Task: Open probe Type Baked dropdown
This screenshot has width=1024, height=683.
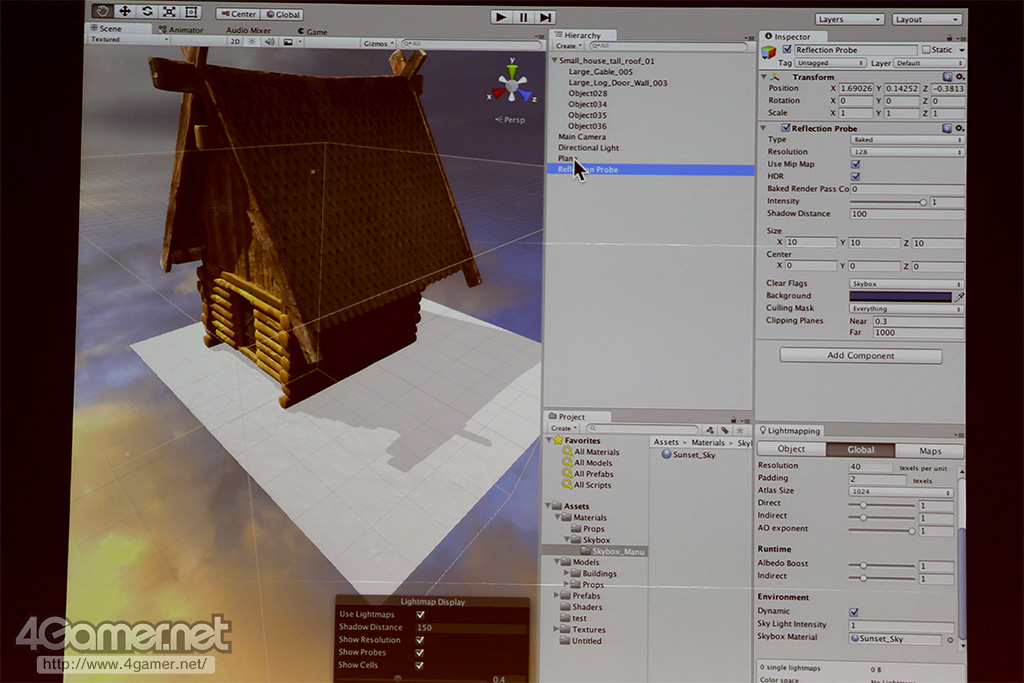Action: coord(907,139)
